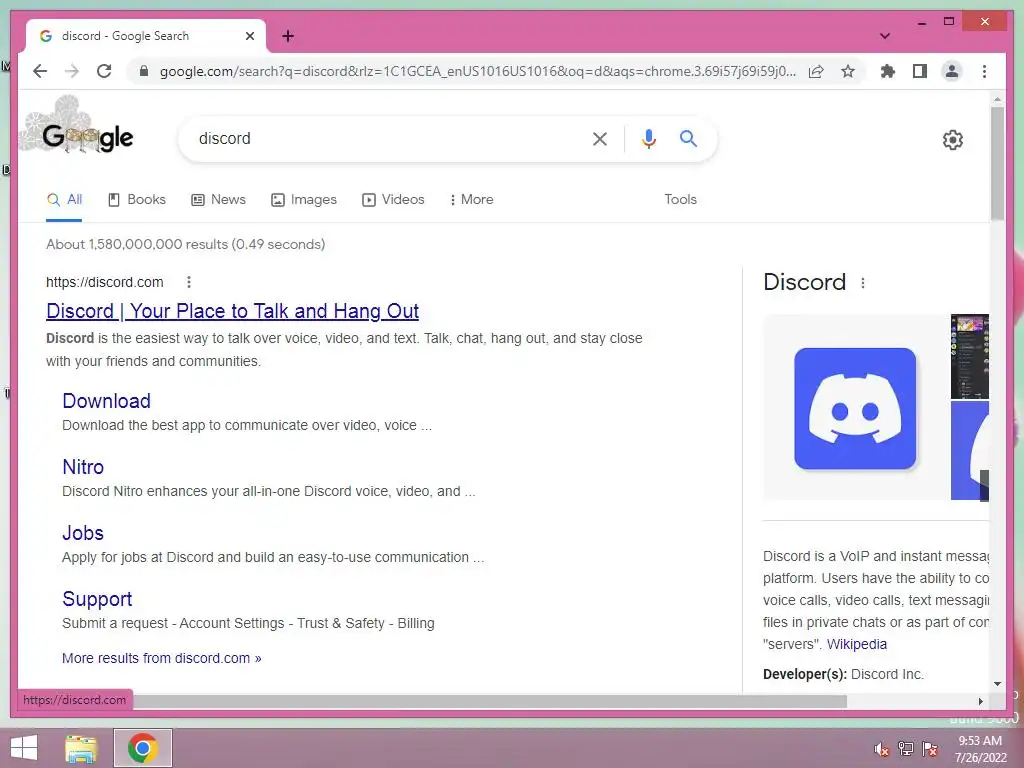Image resolution: width=1024 pixels, height=768 pixels.
Task: Switch to Images results
Action: pos(304,200)
